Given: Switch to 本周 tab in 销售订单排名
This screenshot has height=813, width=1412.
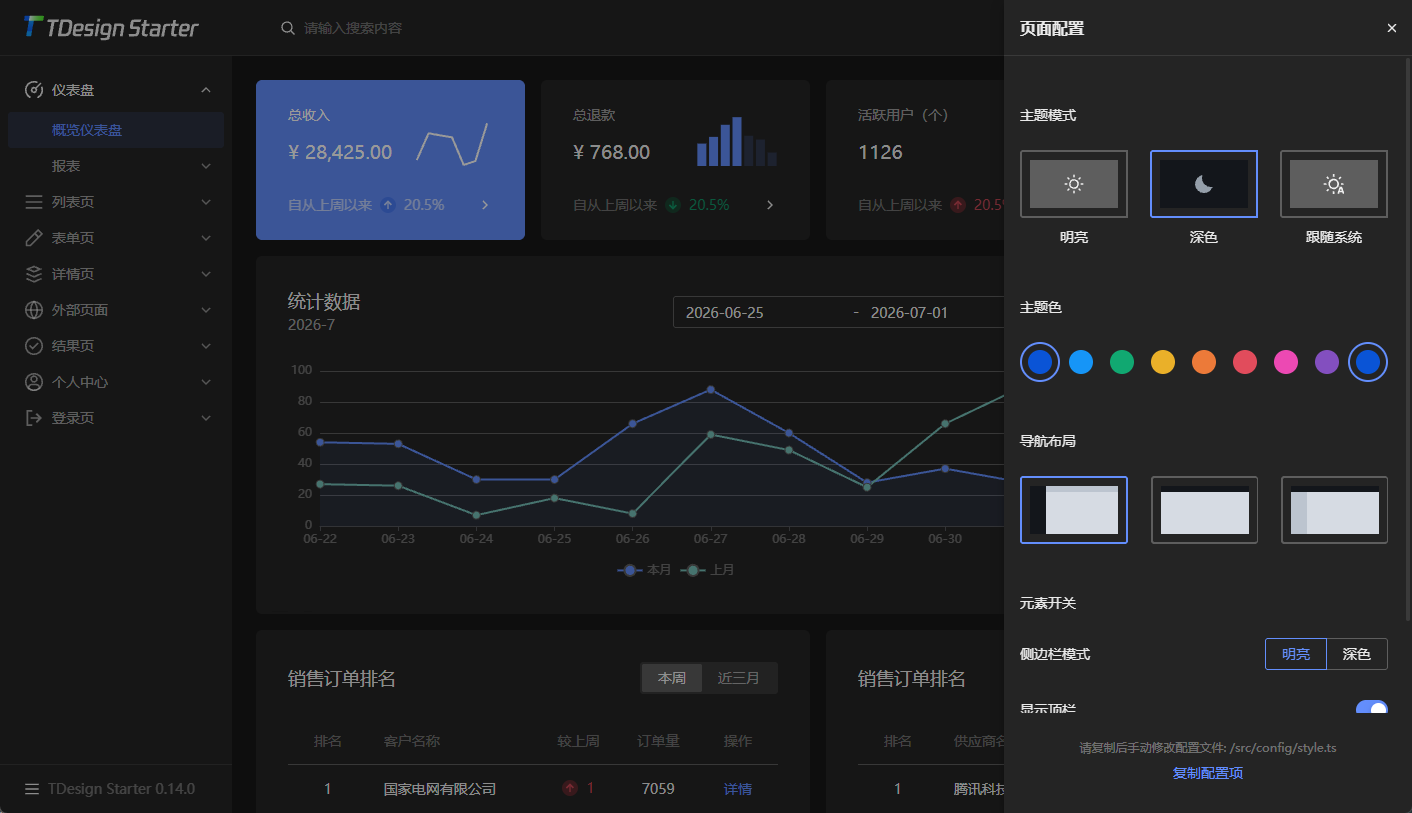Looking at the screenshot, I should coord(672,678).
